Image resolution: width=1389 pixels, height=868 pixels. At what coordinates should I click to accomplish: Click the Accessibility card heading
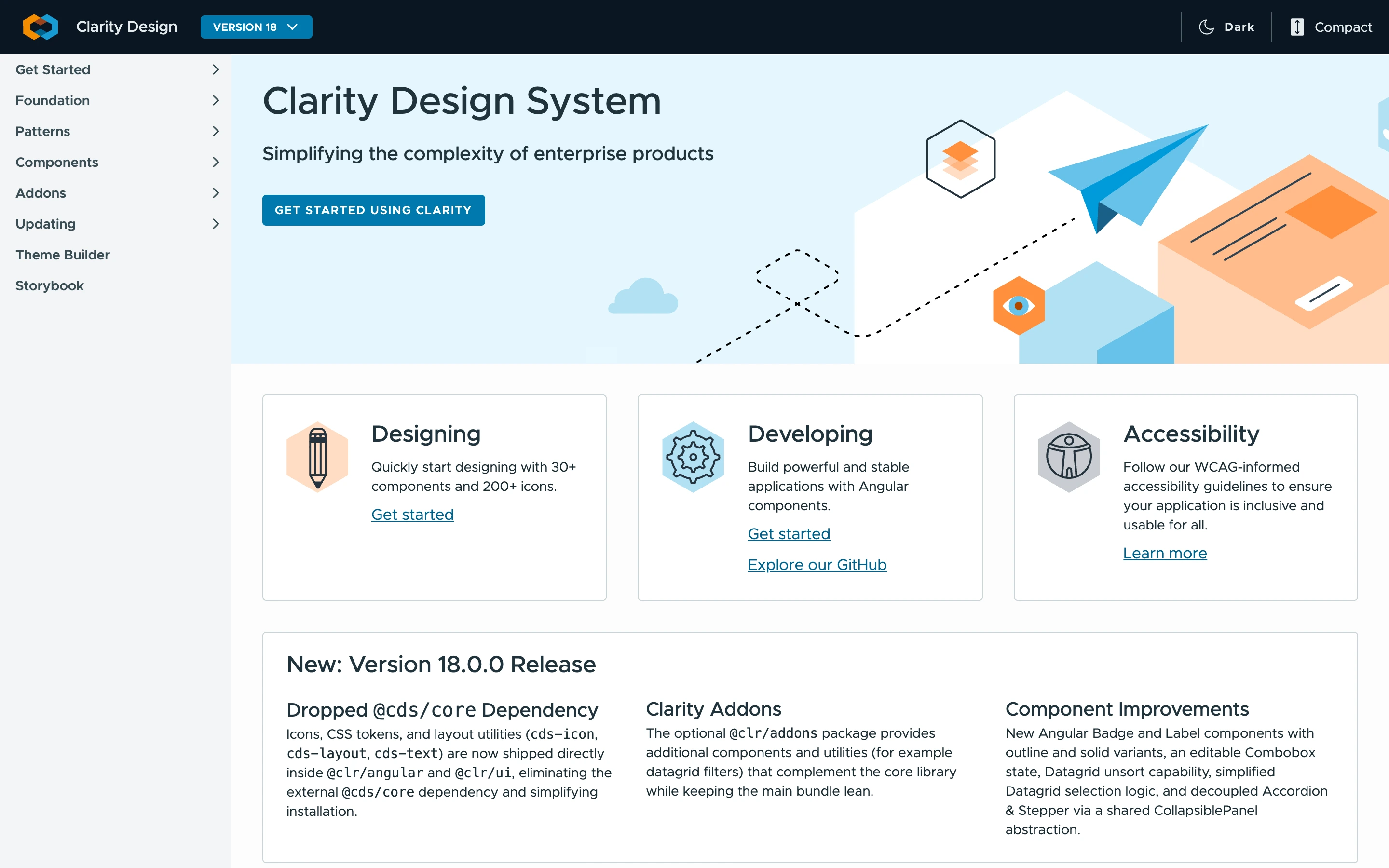(1191, 434)
